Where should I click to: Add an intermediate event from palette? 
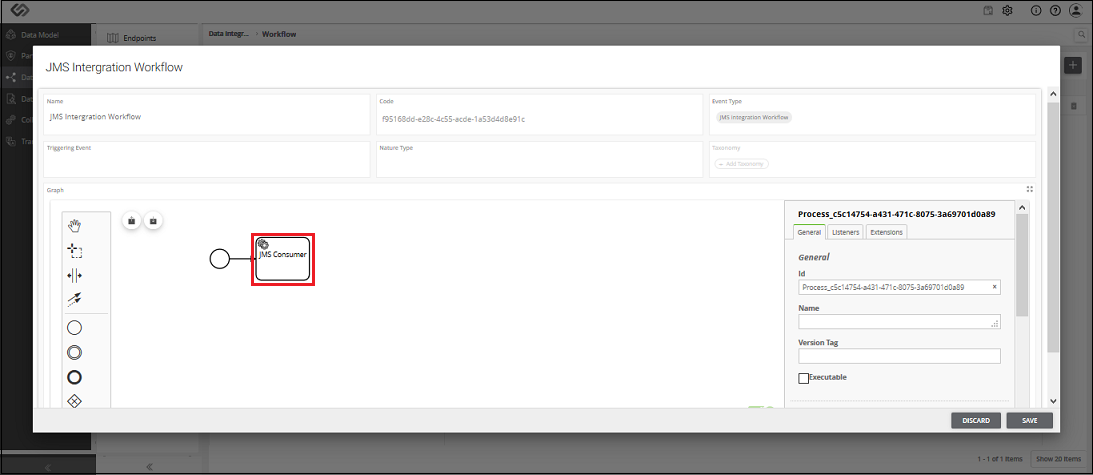point(75,353)
